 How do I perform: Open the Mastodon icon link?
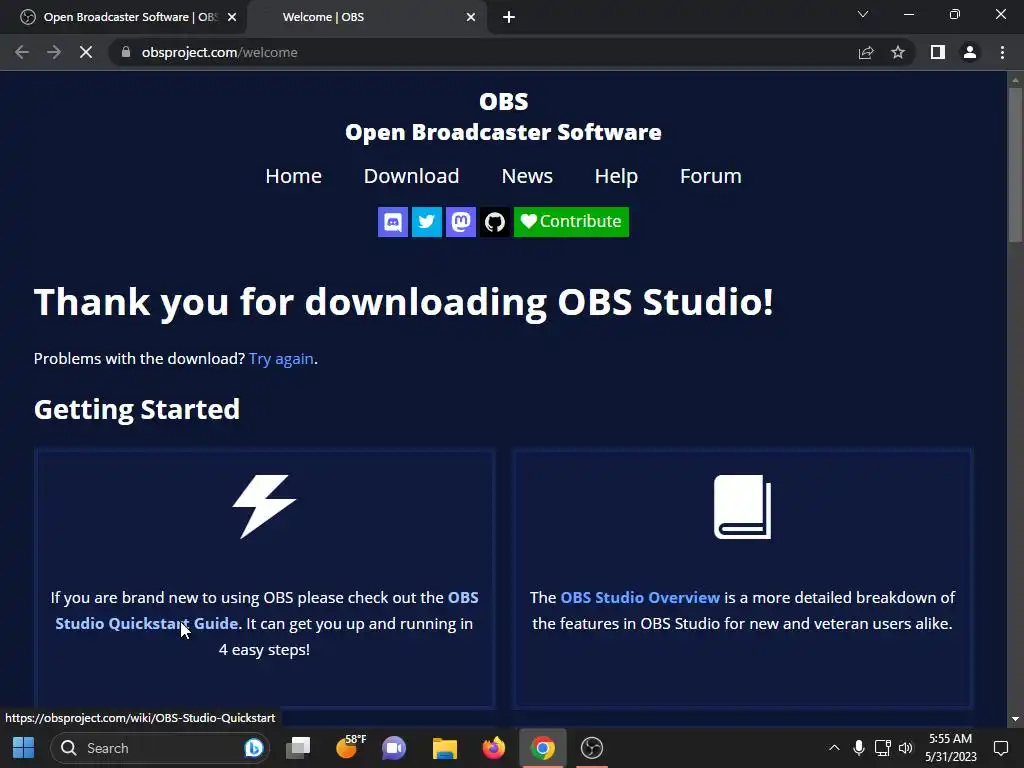tap(460, 222)
